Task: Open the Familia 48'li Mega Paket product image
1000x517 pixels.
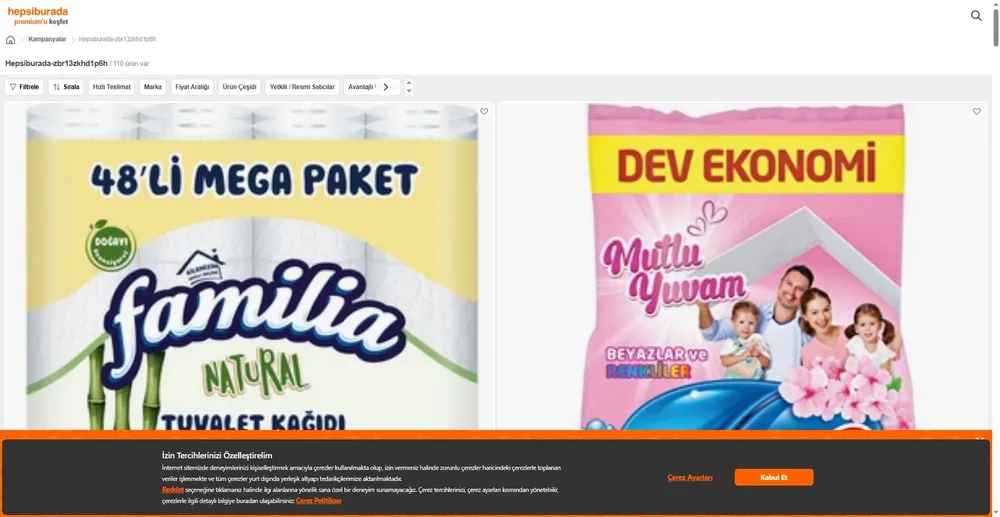Action: point(250,268)
